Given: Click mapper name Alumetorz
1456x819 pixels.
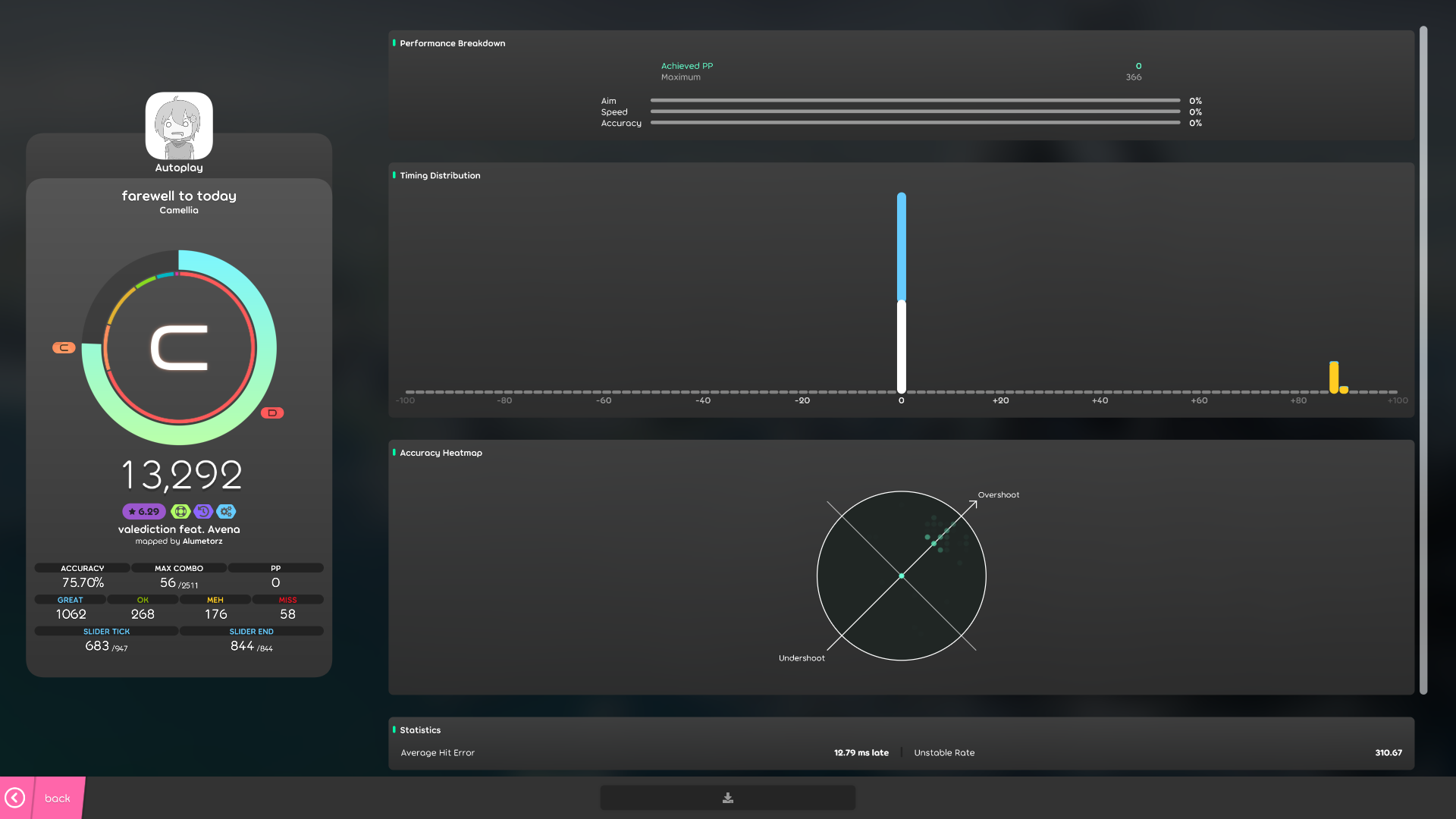Looking at the screenshot, I should coord(202,541).
